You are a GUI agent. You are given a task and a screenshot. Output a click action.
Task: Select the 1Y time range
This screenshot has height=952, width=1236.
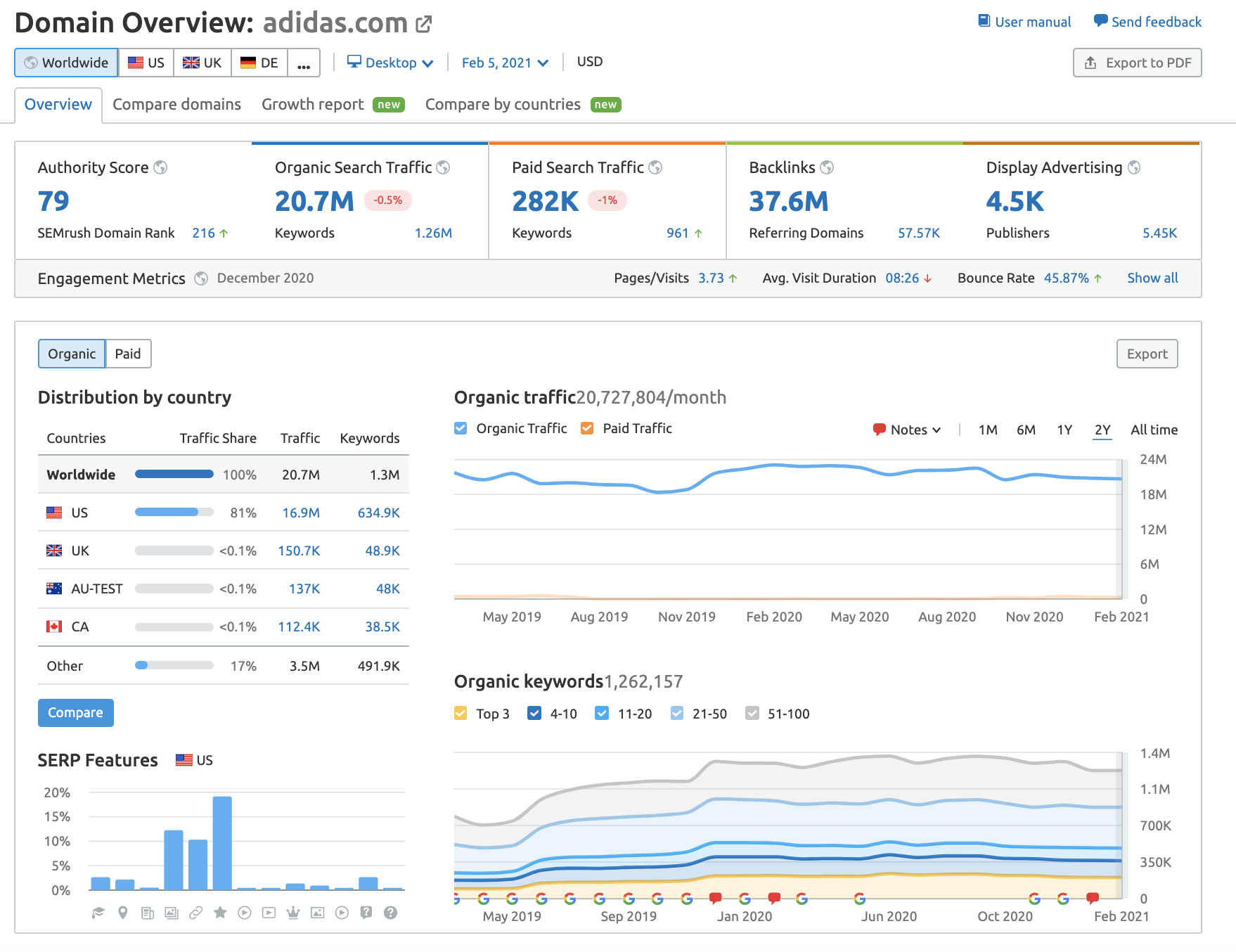[x=1064, y=430]
